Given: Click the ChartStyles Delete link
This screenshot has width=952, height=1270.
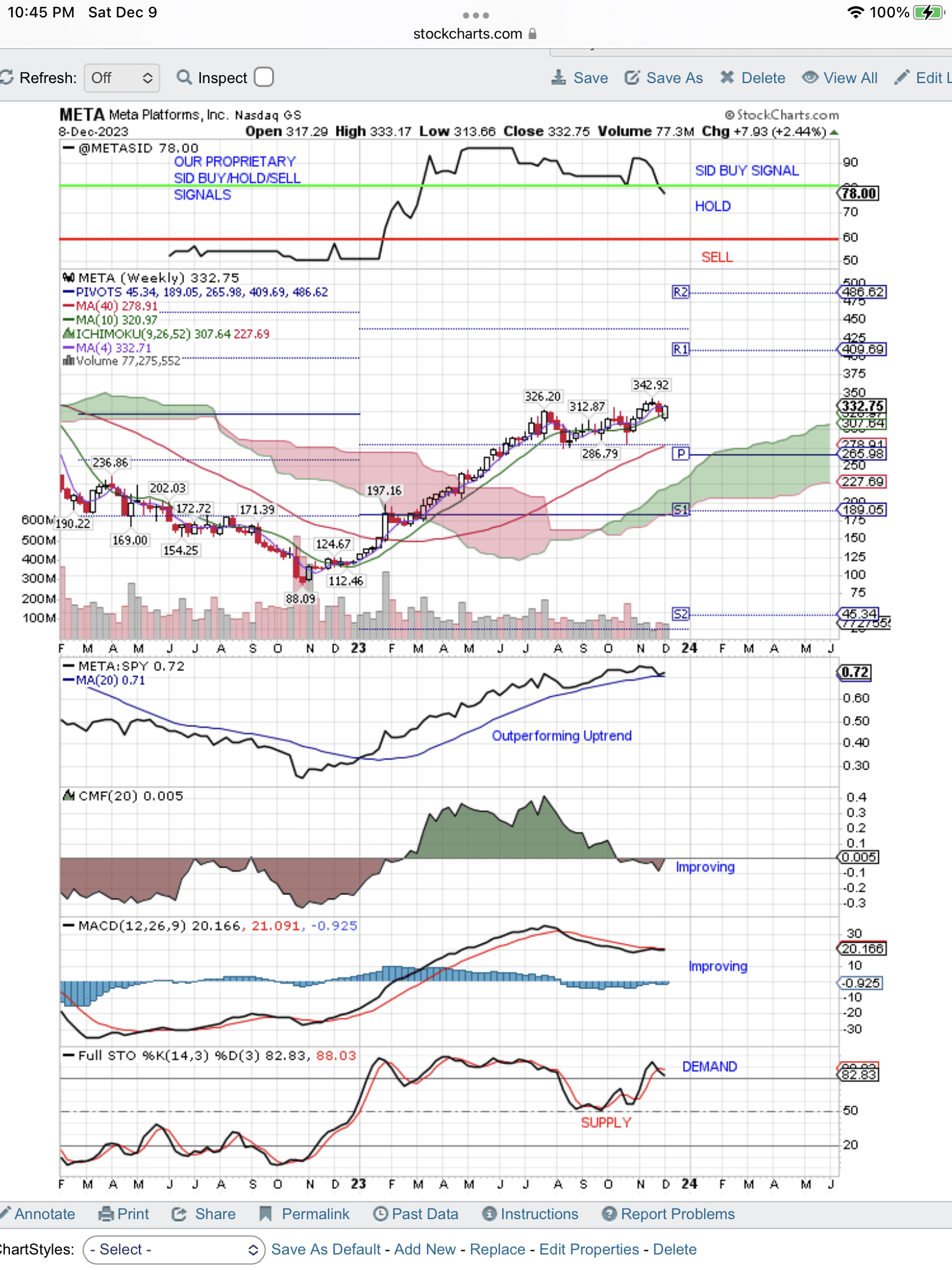Looking at the screenshot, I should 674,1249.
